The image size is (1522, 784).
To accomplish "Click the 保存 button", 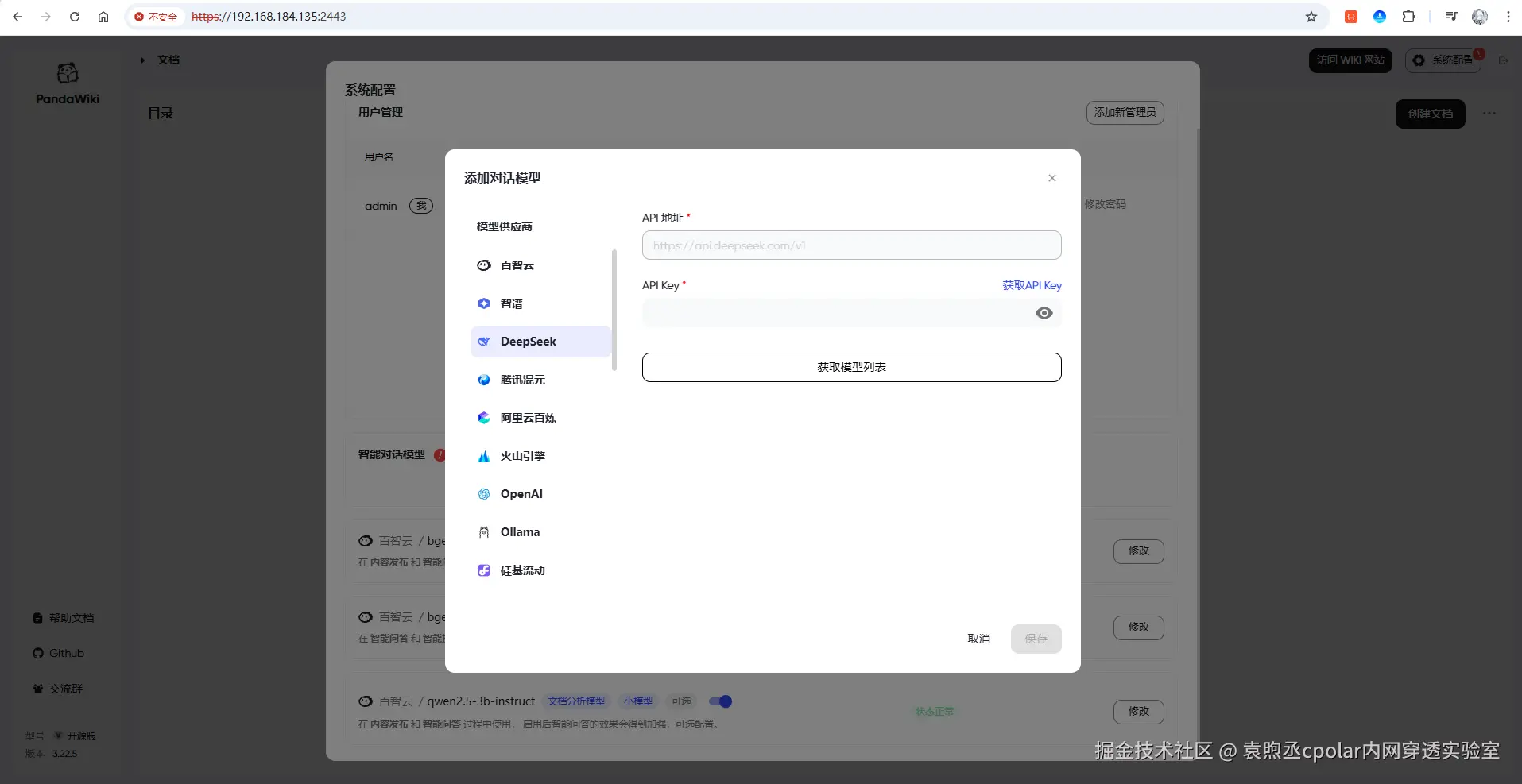I will 1036,639.
